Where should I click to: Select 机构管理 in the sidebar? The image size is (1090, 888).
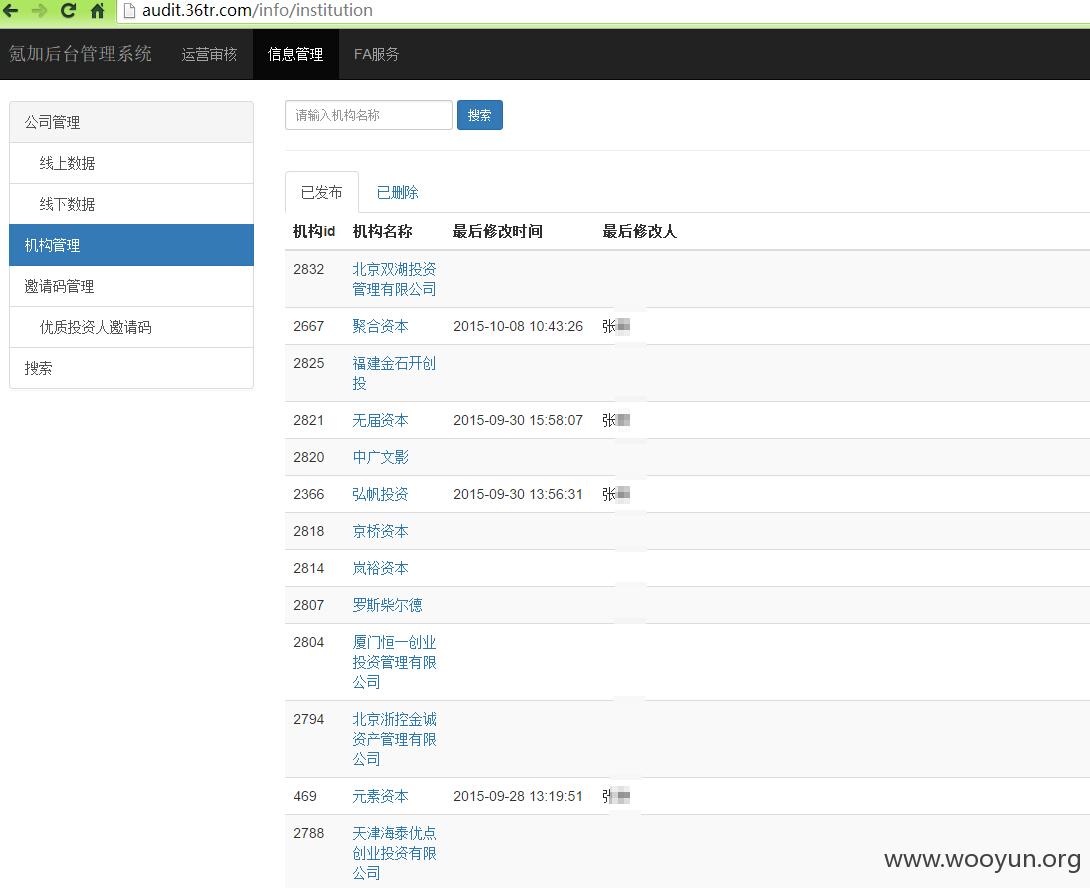[x=131, y=245]
